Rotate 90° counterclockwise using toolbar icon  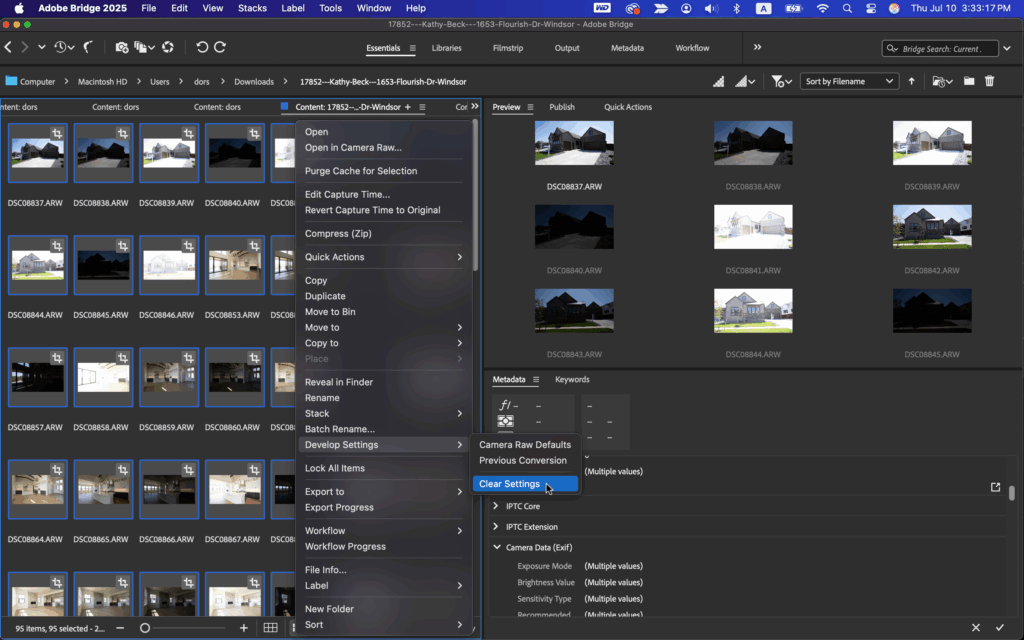(x=202, y=47)
